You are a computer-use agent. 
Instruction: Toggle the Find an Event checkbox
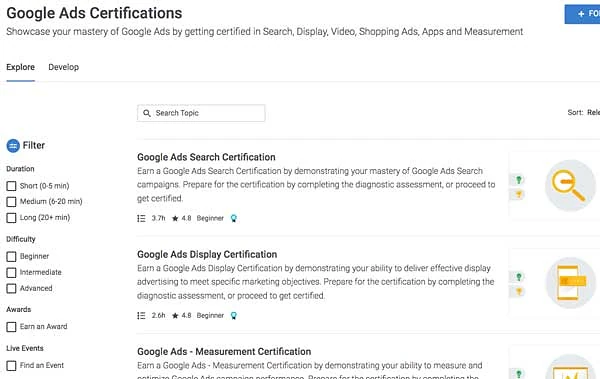tap(11, 366)
